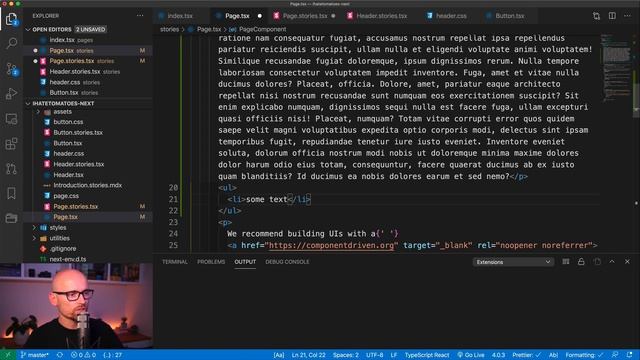Open the Extensions output channel dropdown
Image resolution: width=640 pixels, height=360 pixels.
point(513,262)
